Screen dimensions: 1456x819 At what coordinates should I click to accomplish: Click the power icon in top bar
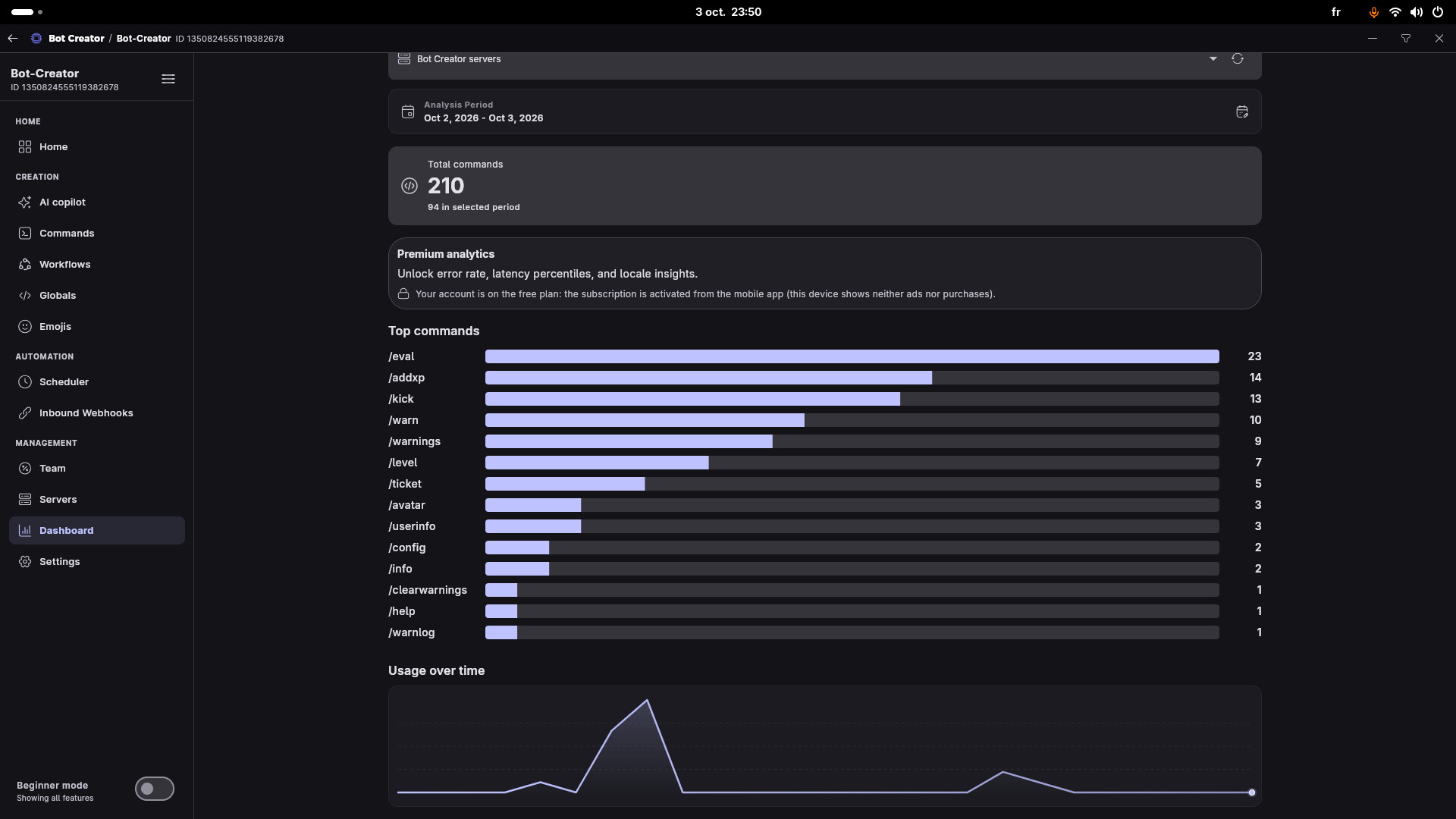(1437, 12)
